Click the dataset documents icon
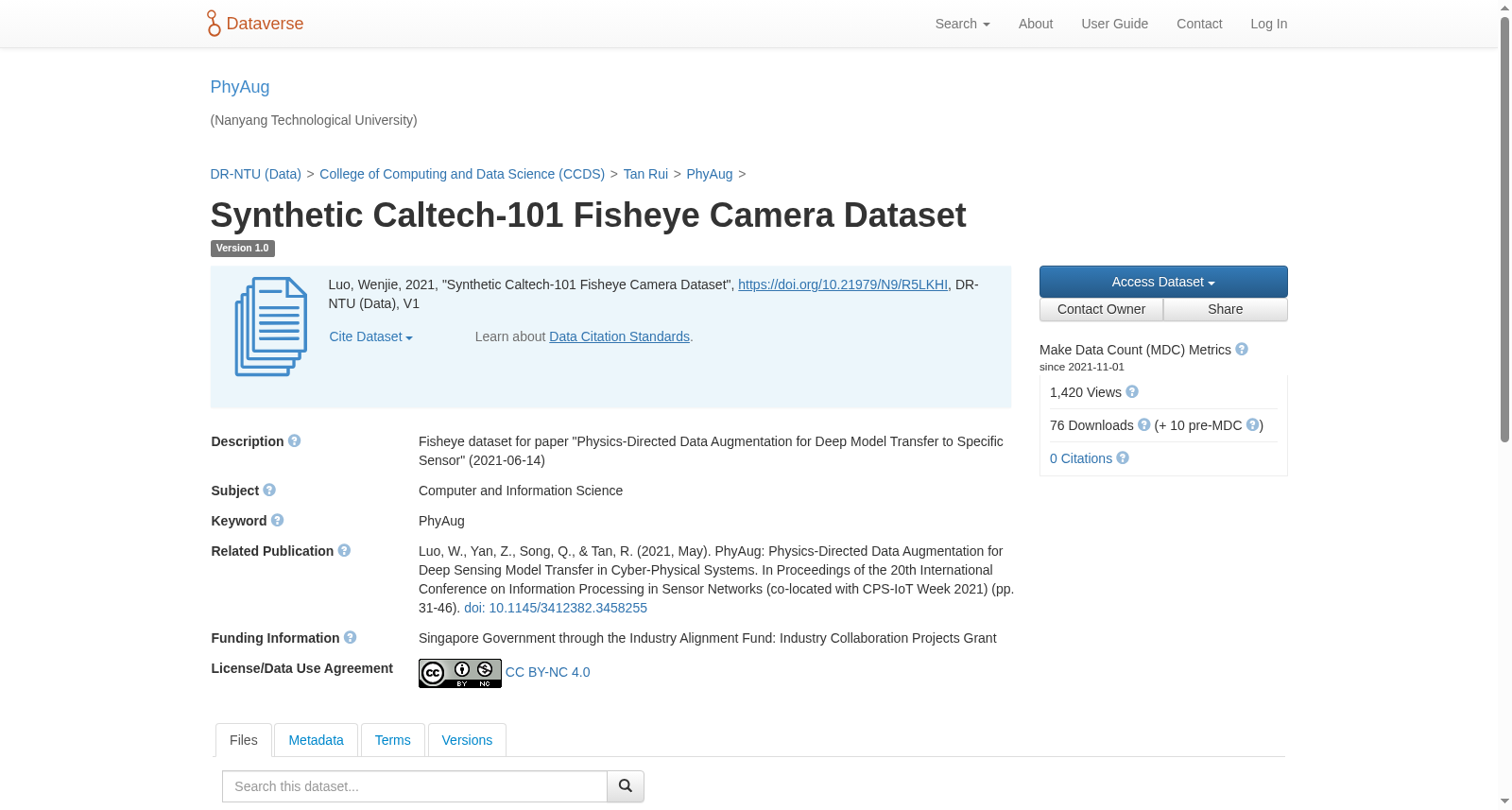 point(271,327)
